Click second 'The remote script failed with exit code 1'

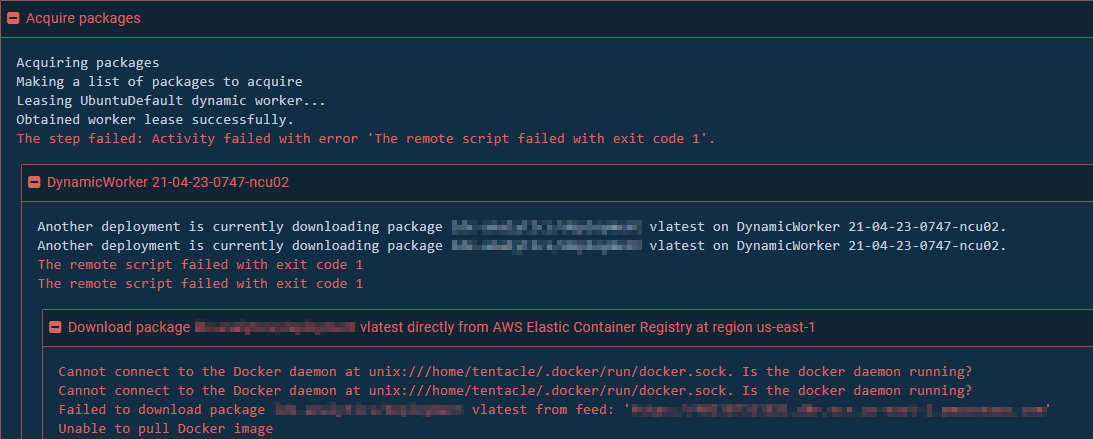(x=200, y=284)
